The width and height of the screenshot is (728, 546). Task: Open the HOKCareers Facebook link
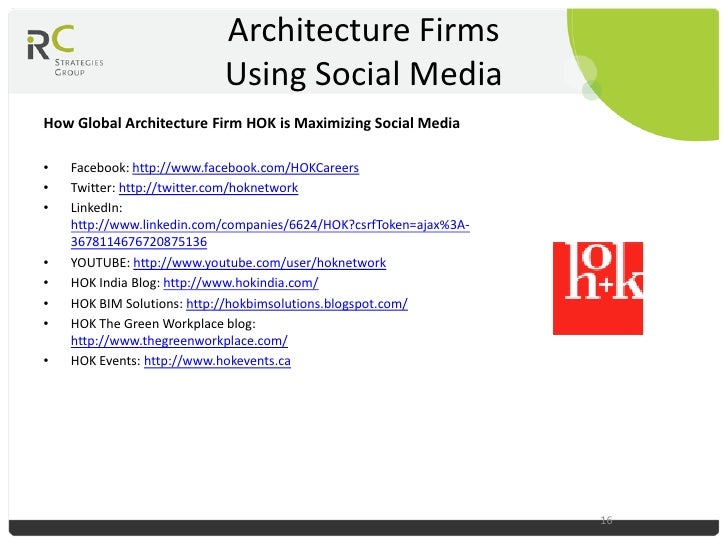point(245,168)
